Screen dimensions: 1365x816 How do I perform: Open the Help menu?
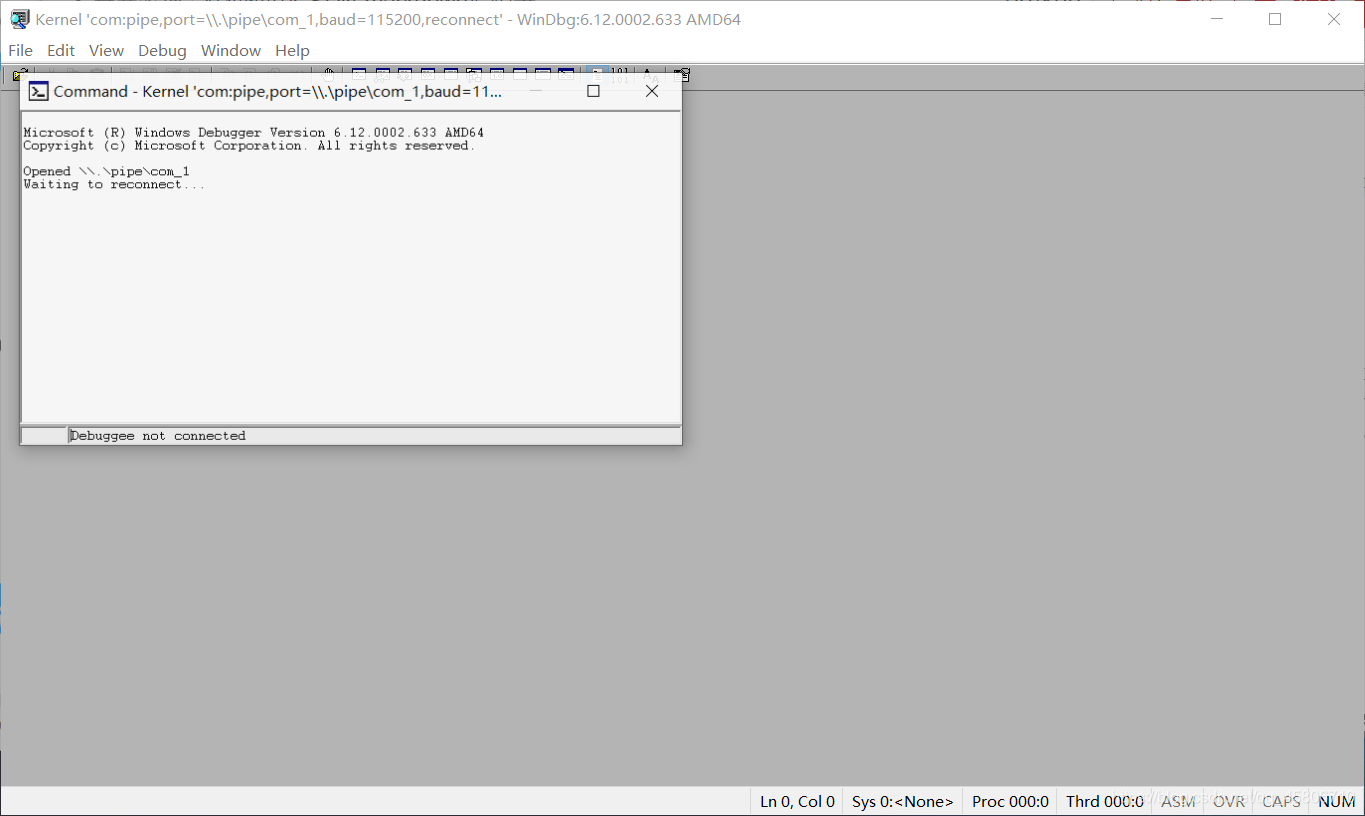click(292, 50)
